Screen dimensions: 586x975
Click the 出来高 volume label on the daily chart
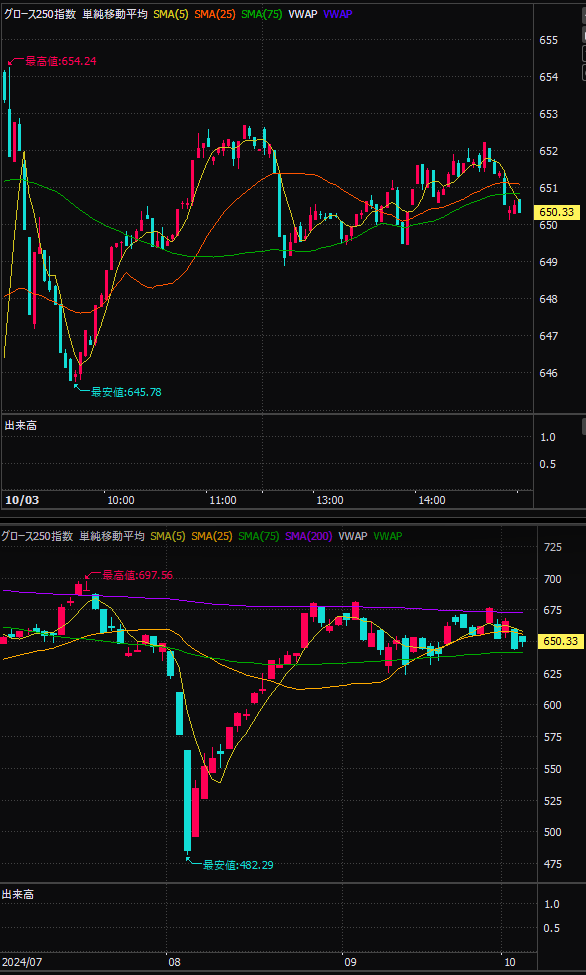(x=18, y=894)
